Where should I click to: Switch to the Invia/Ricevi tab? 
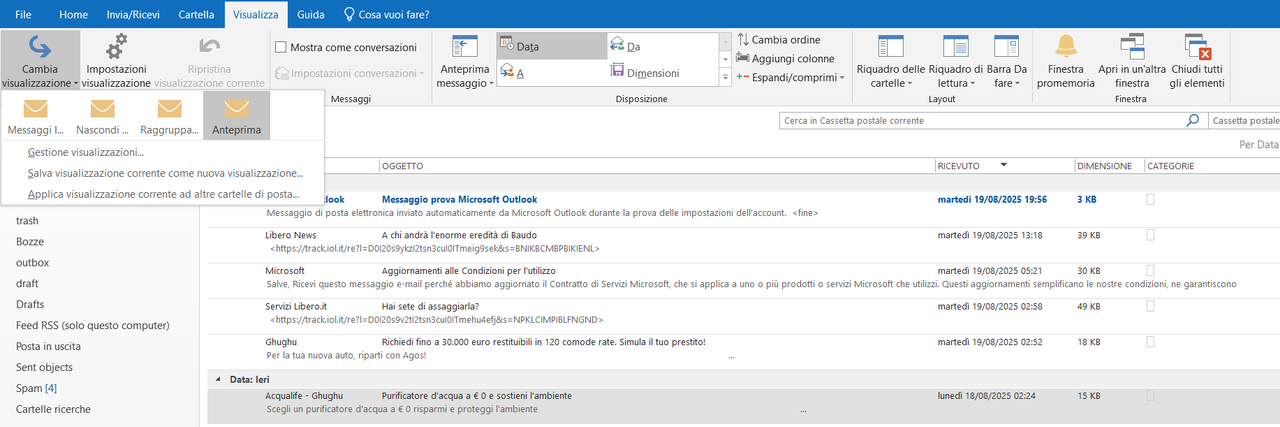click(133, 14)
